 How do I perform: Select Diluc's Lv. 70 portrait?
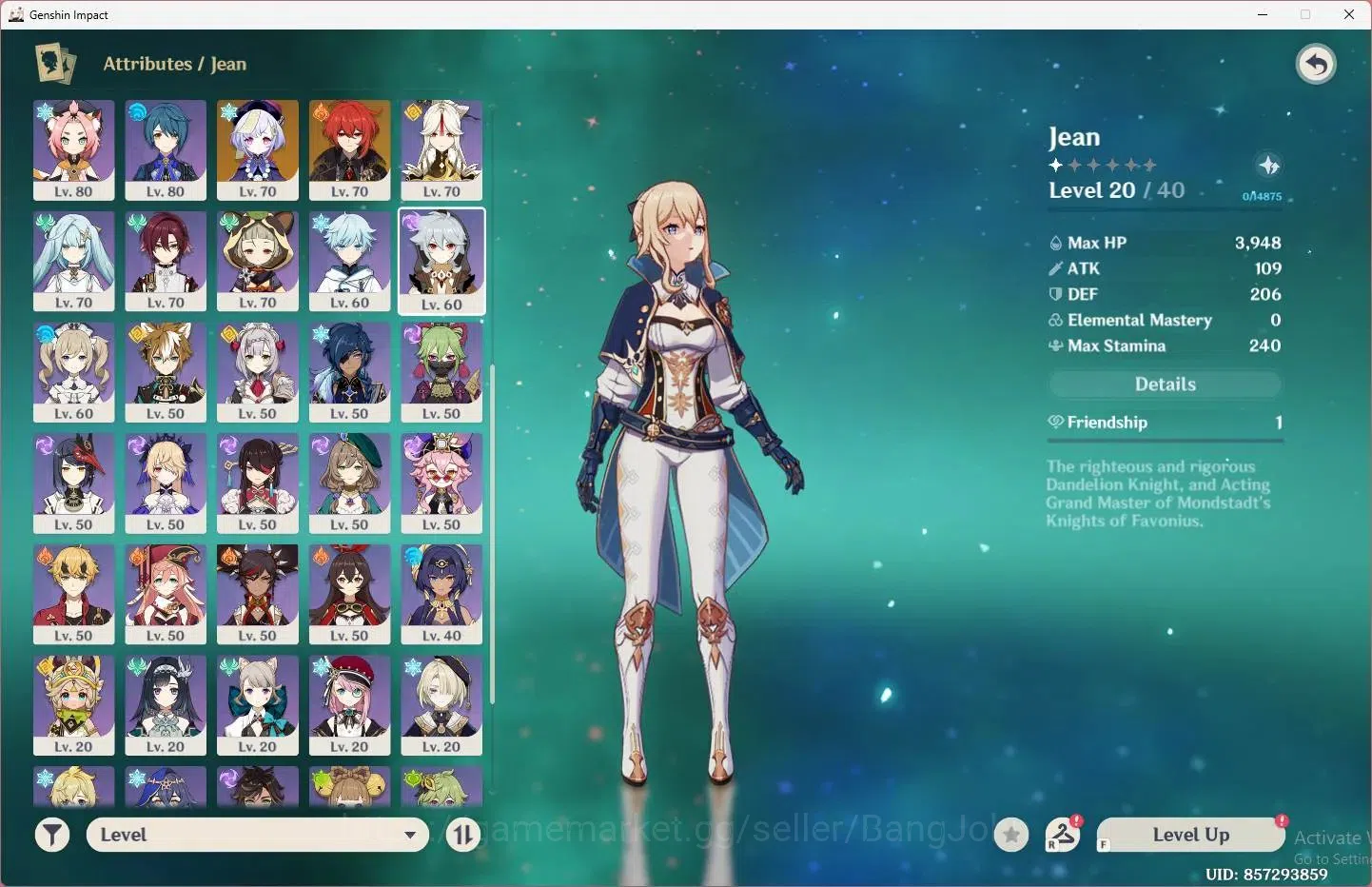pyautogui.click(x=349, y=150)
